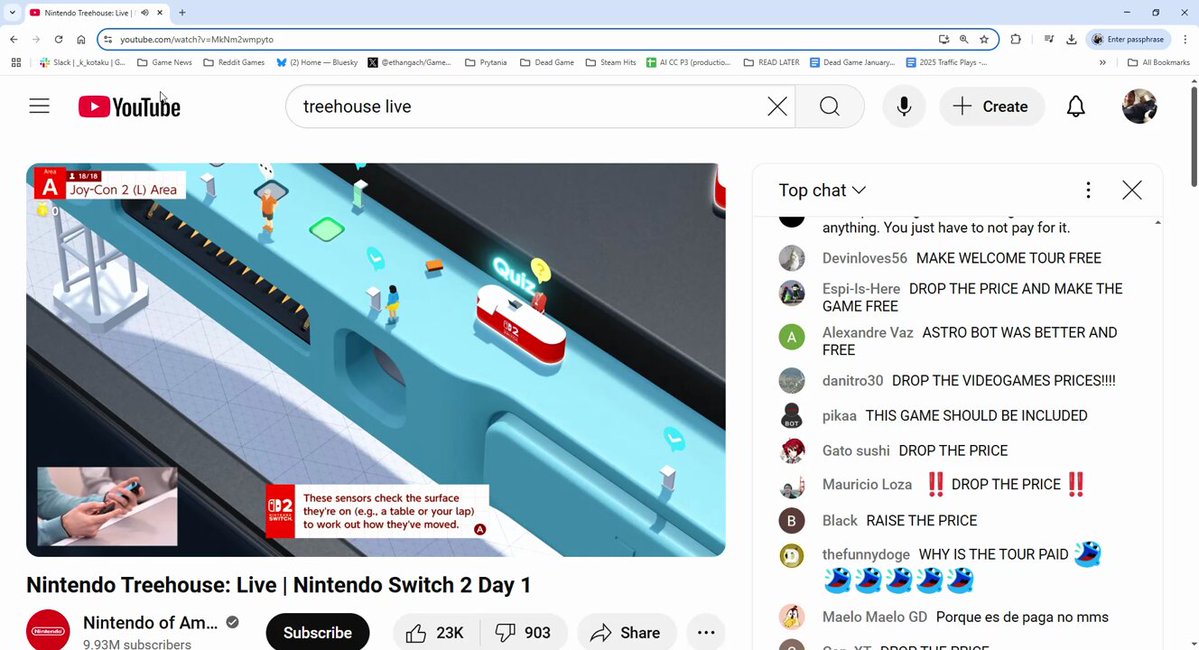The height and width of the screenshot is (650, 1199).
Task: Click the video title text
Action: [278, 585]
